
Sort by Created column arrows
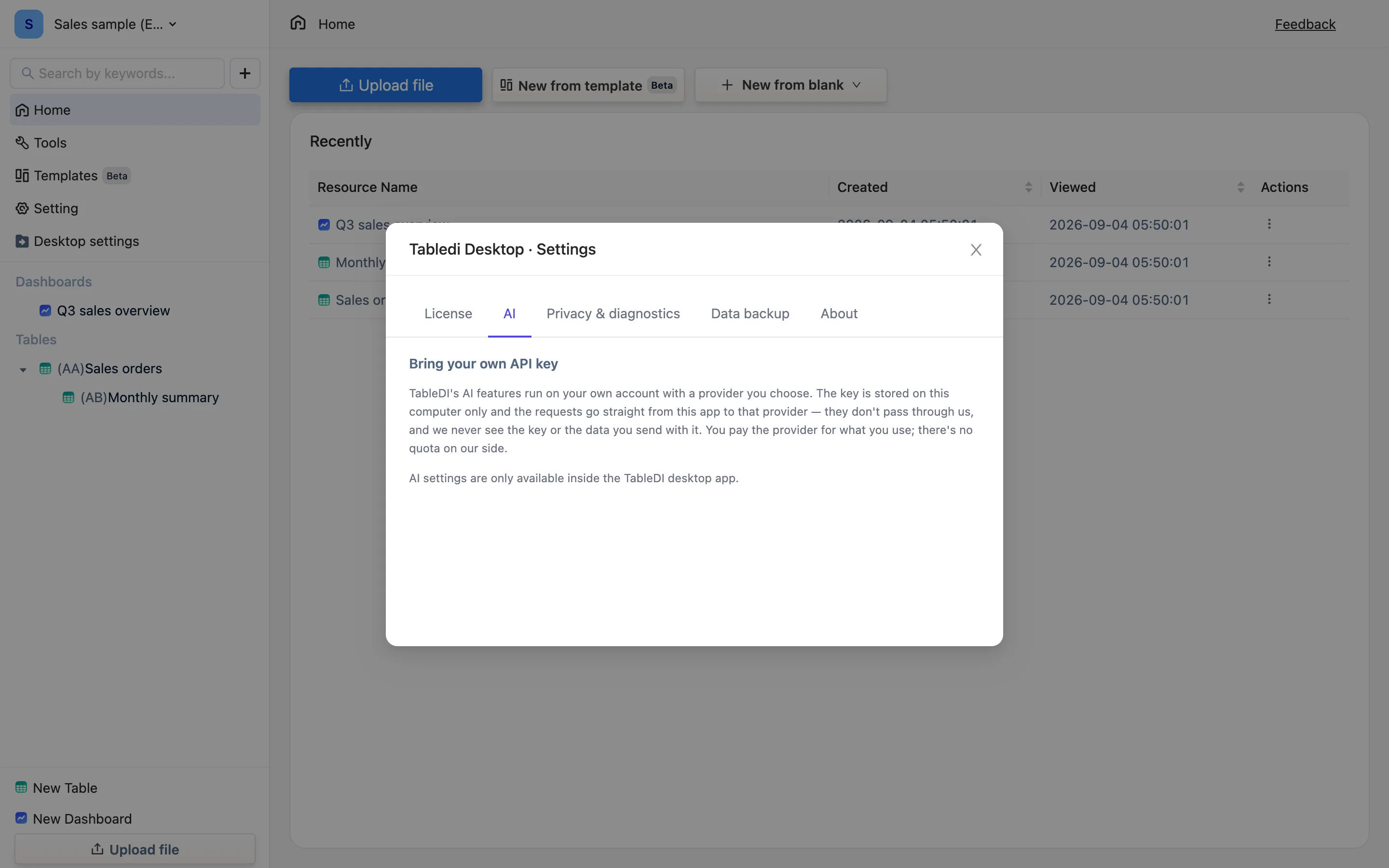(x=1028, y=187)
